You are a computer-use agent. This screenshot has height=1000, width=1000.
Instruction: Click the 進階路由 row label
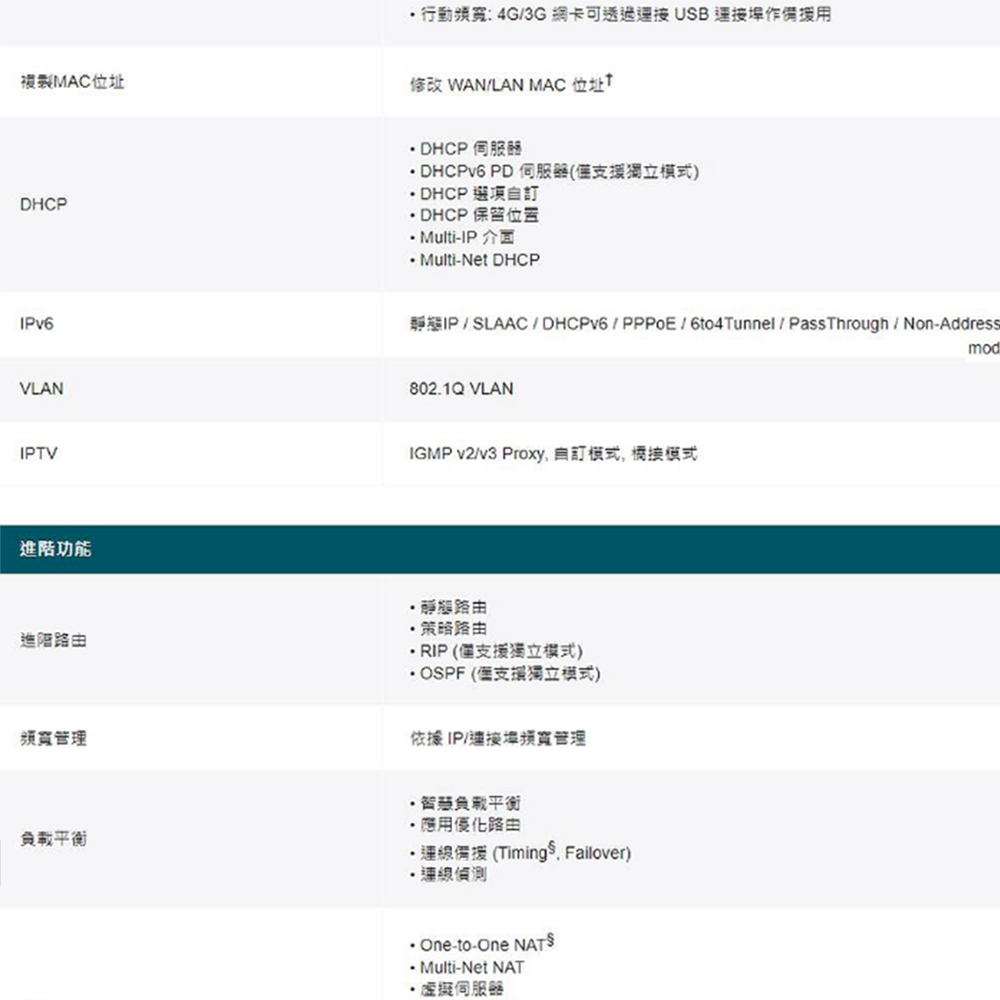pyautogui.click(x=53, y=640)
